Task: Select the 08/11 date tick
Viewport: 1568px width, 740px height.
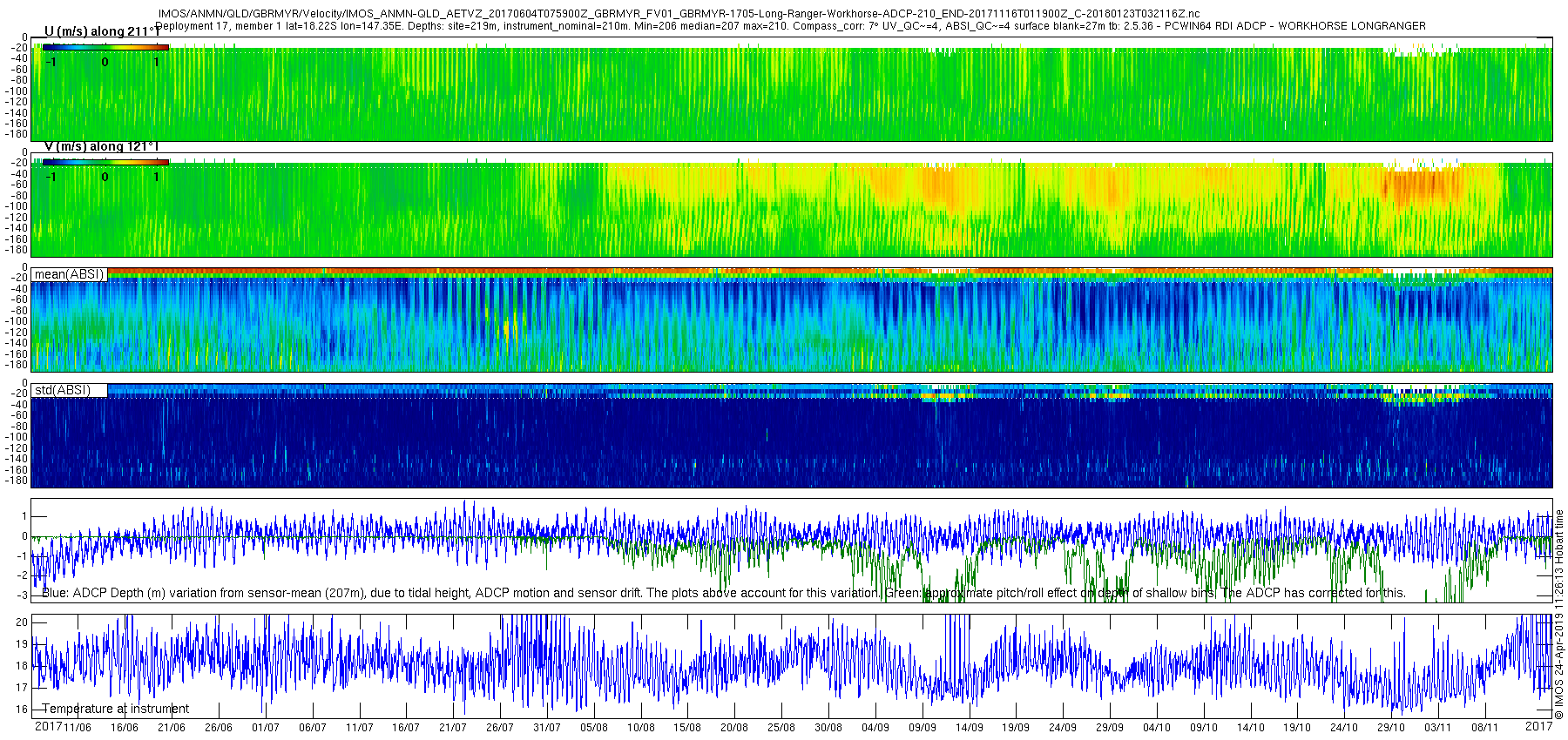Action: tap(1485, 728)
